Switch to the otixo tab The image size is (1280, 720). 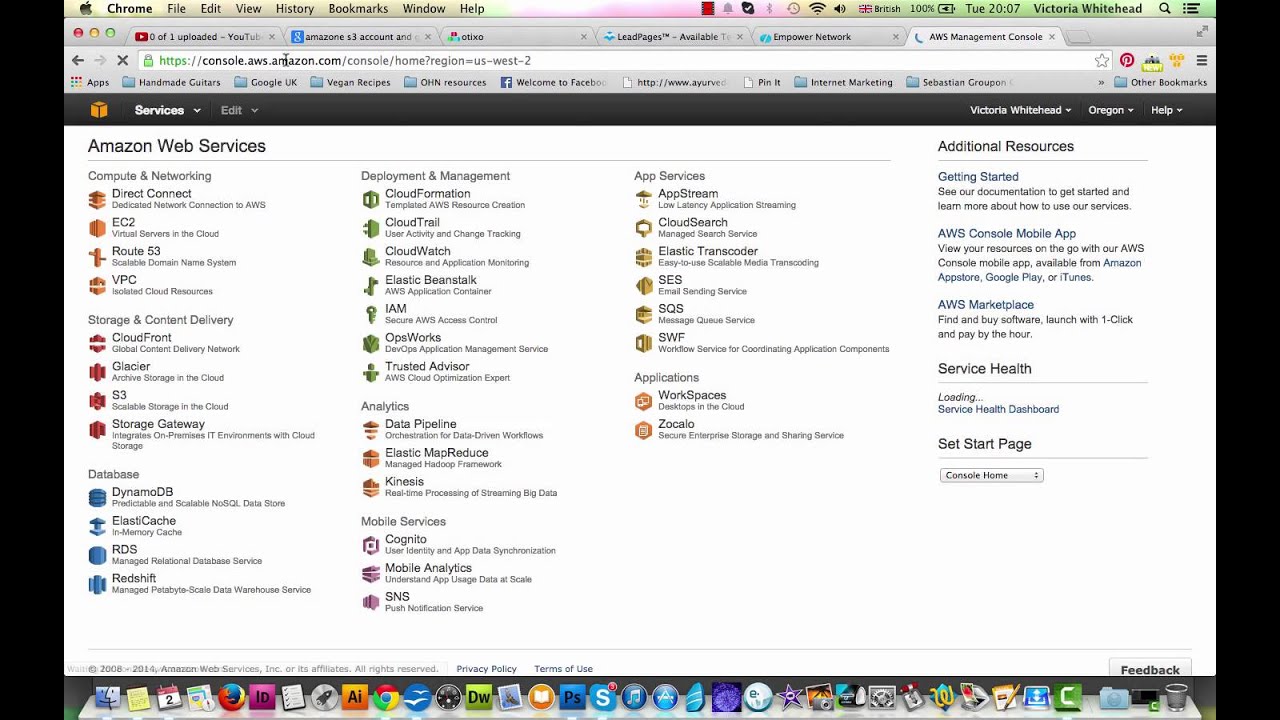[515, 37]
